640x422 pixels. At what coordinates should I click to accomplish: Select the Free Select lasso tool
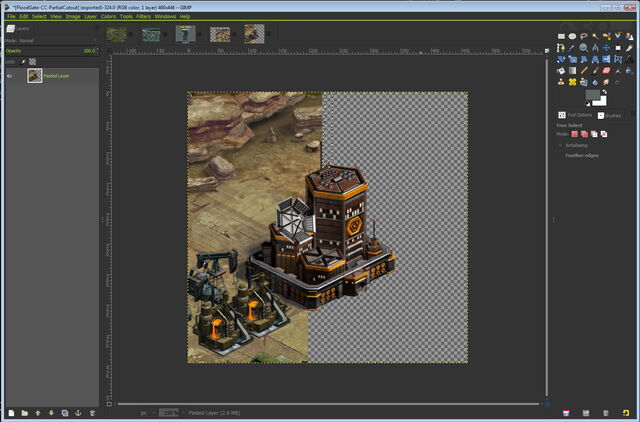coord(584,36)
